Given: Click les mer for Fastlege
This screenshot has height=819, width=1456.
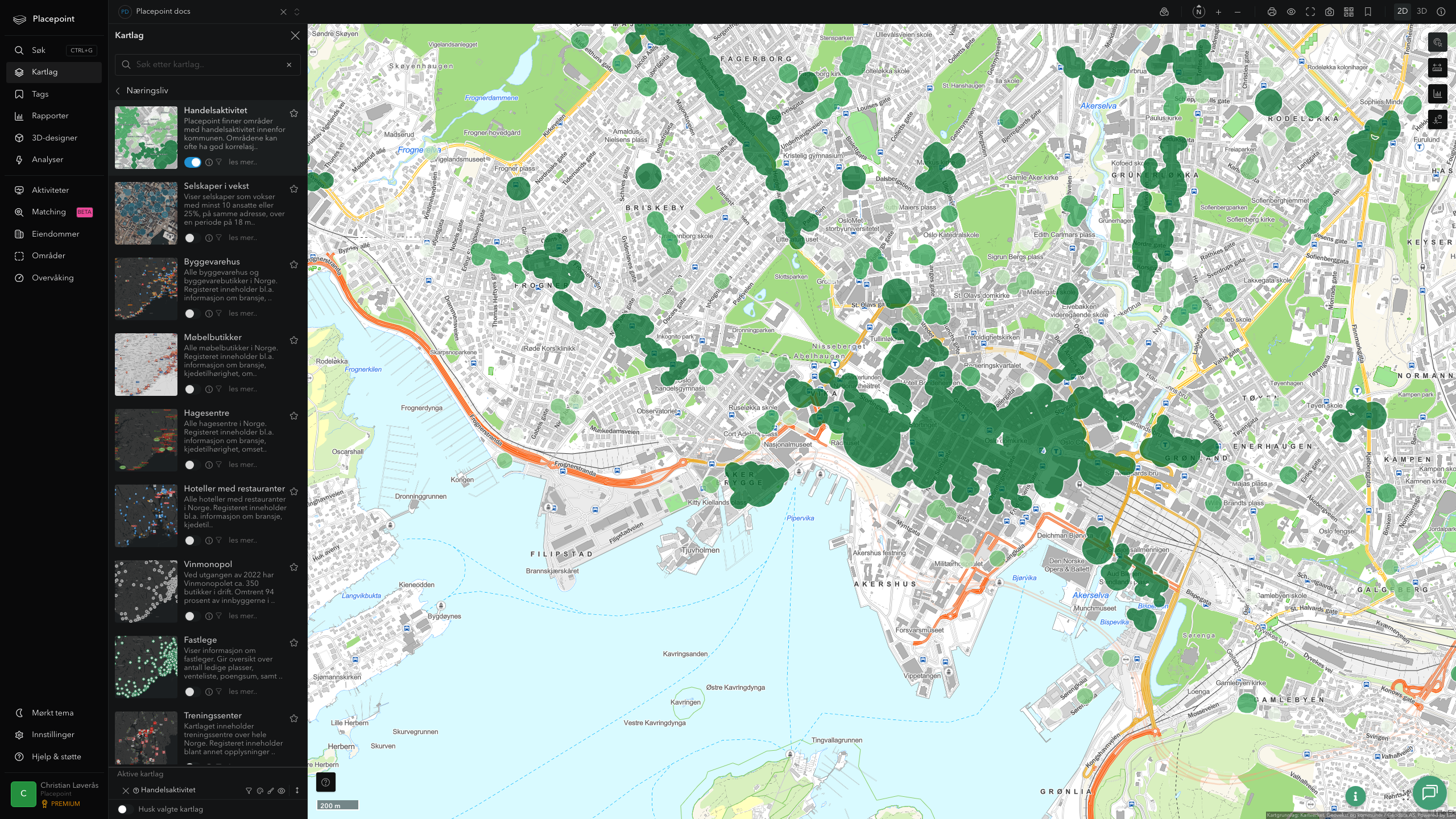Looking at the screenshot, I should pyautogui.click(x=243, y=692).
